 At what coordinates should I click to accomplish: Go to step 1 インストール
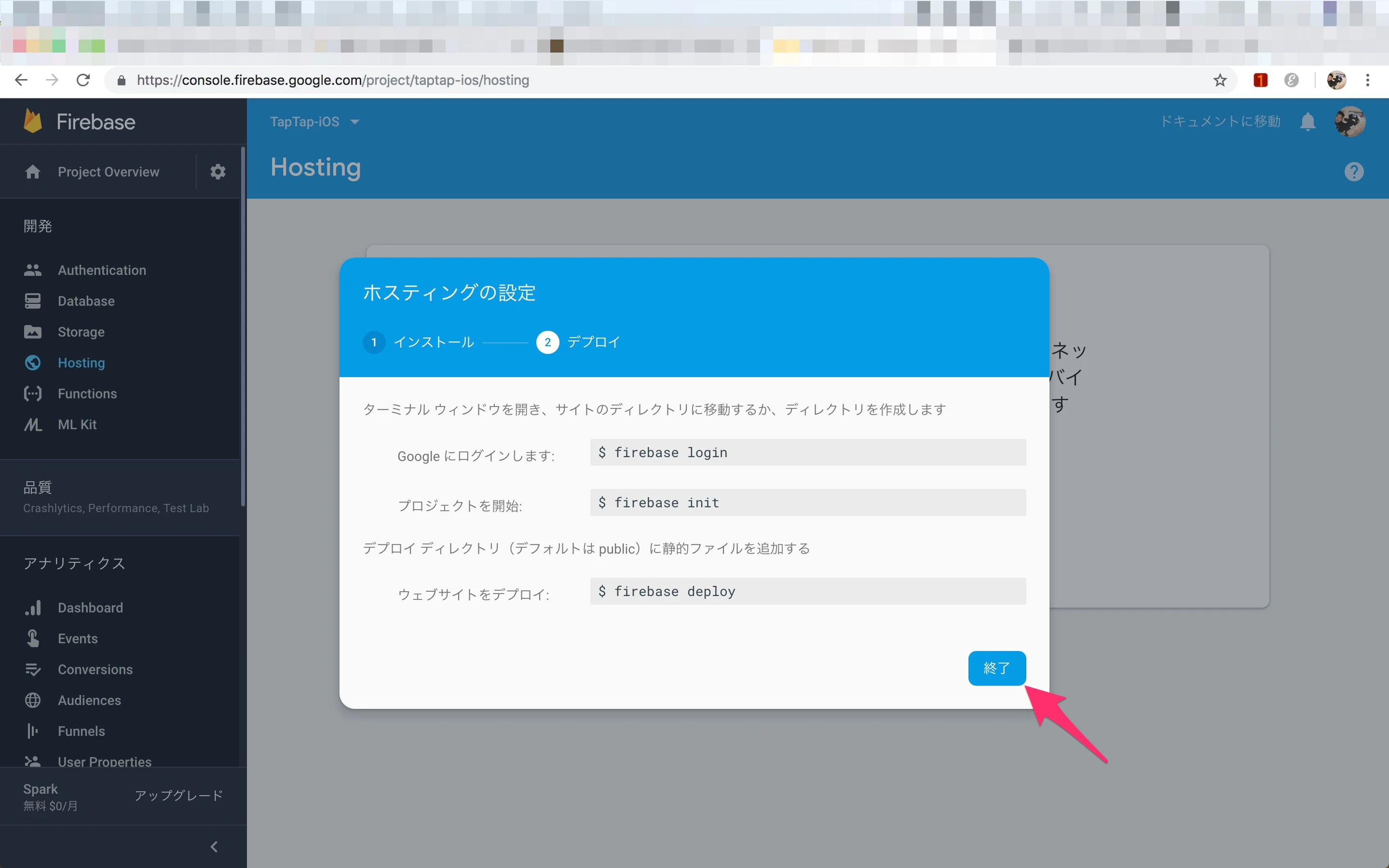tap(419, 342)
